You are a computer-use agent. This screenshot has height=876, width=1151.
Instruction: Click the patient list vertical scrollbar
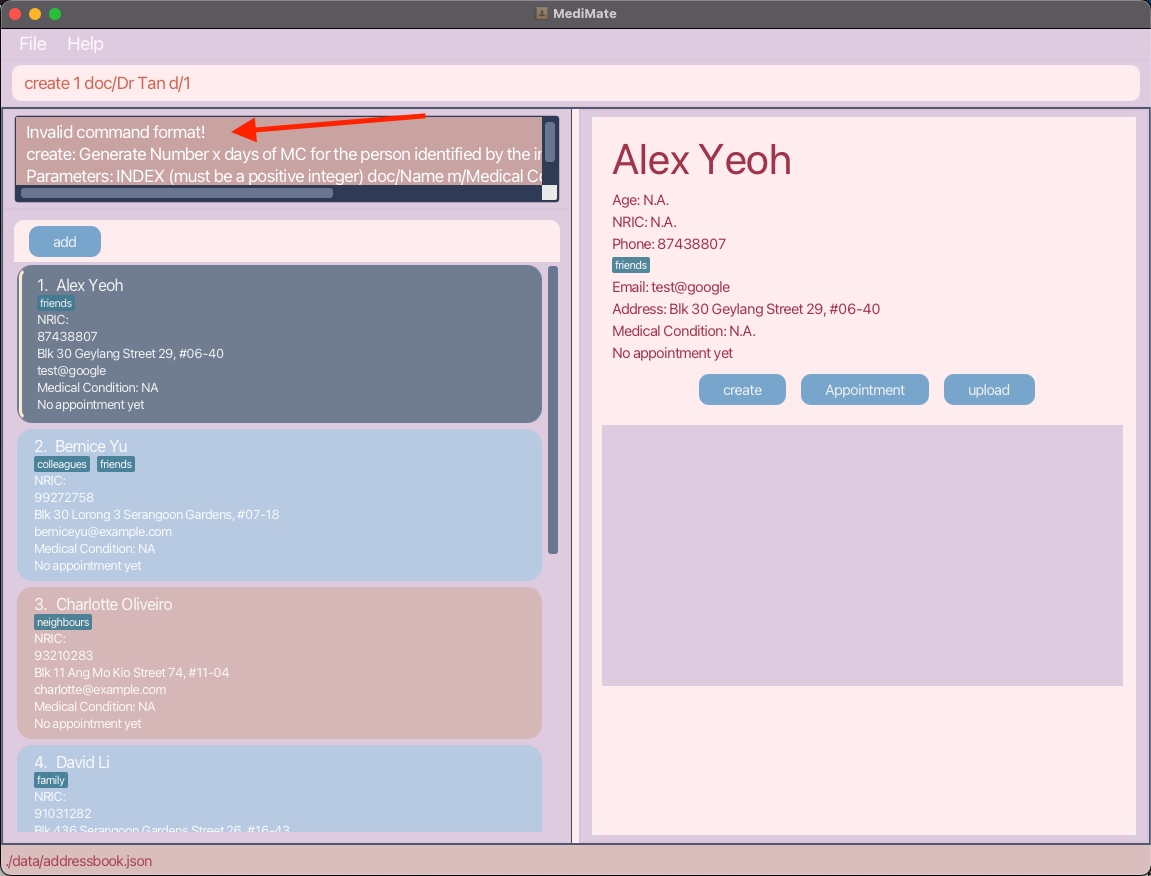pyautogui.click(x=553, y=410)
